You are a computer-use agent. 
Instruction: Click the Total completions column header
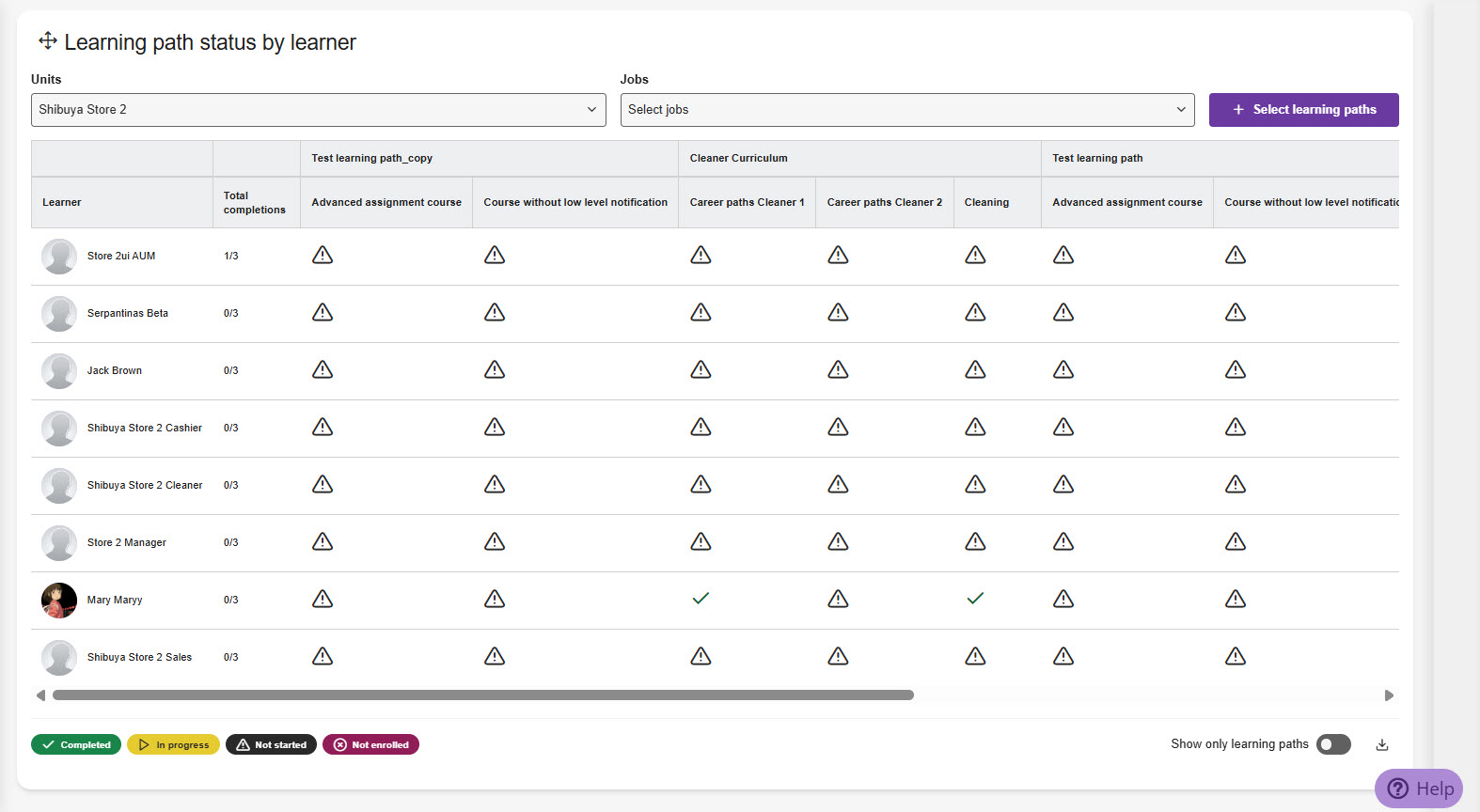[255, 203]
